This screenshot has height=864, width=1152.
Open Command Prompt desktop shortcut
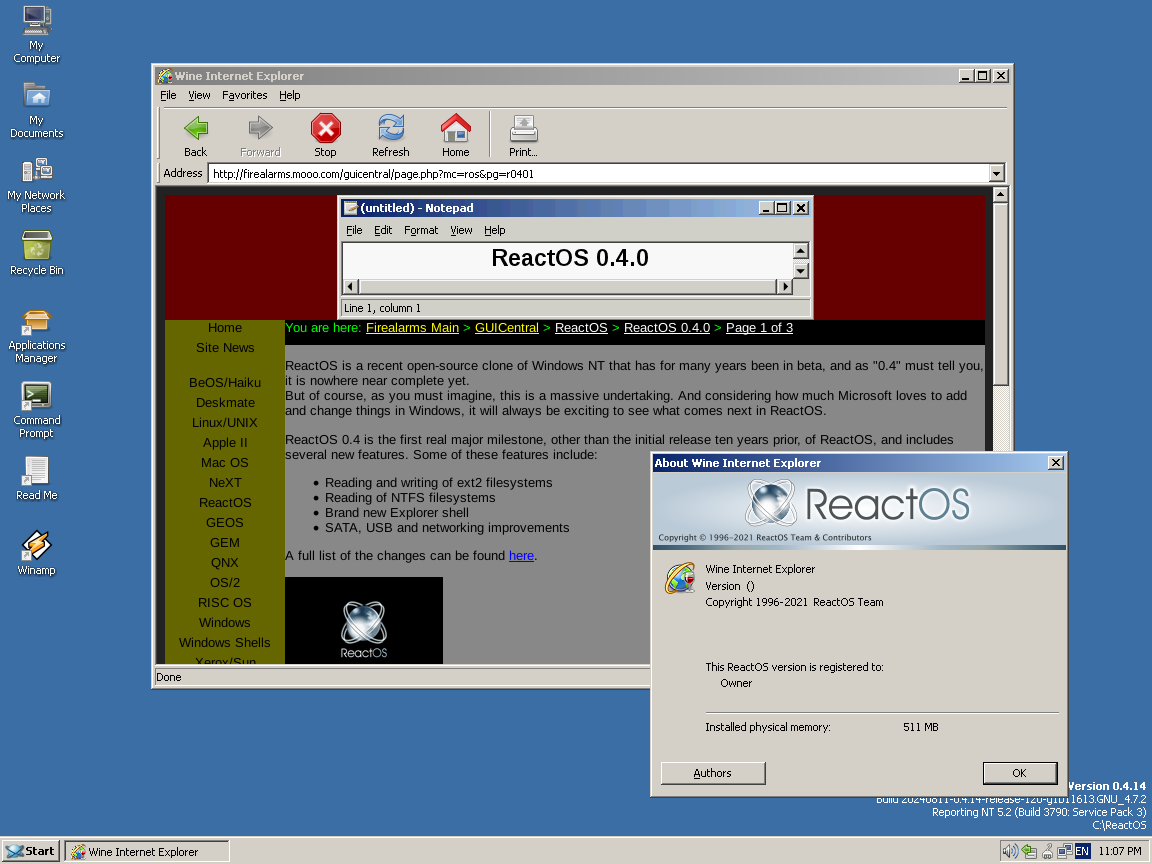pos(37,395)
